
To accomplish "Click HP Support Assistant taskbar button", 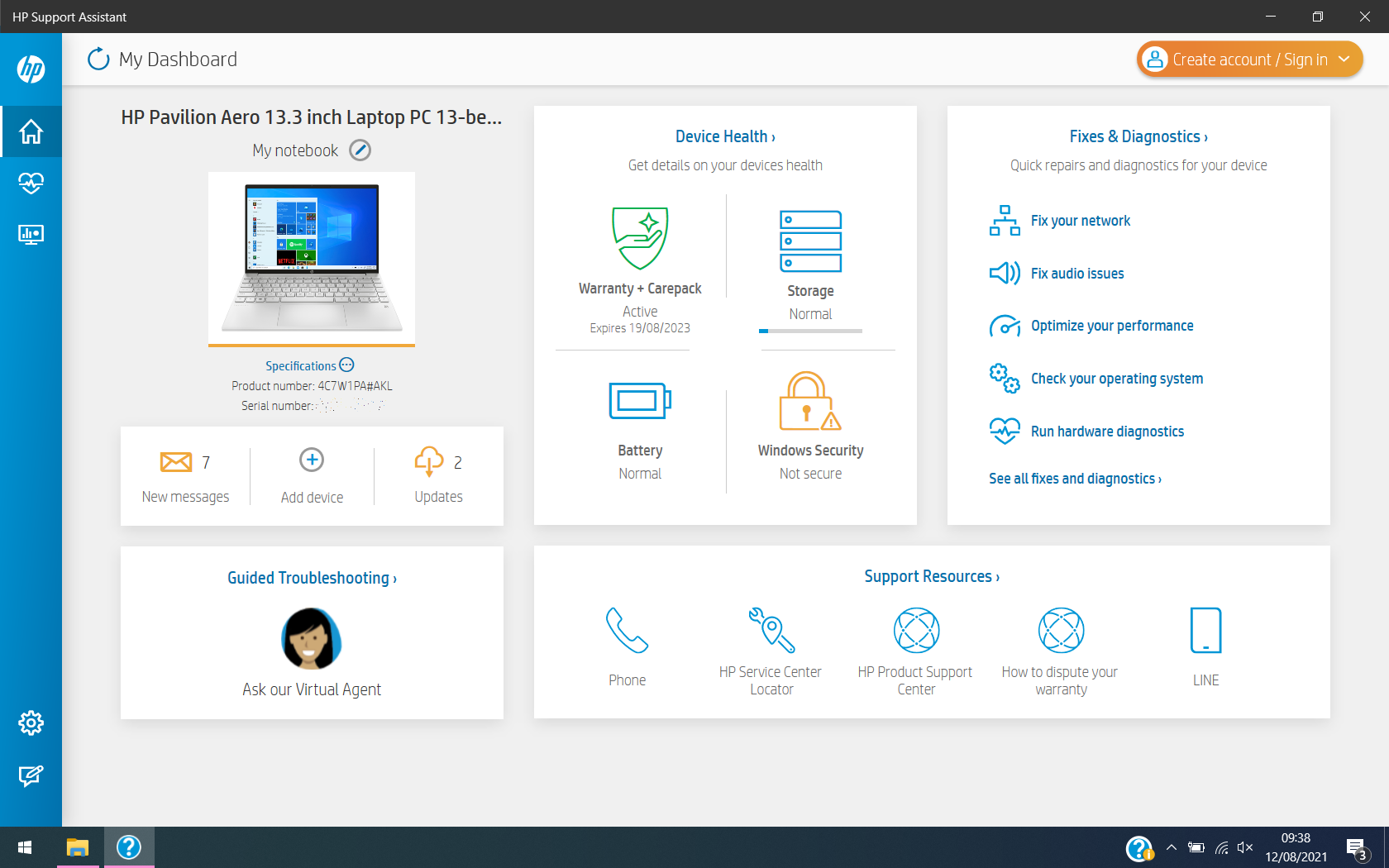I will pos(129,847).
